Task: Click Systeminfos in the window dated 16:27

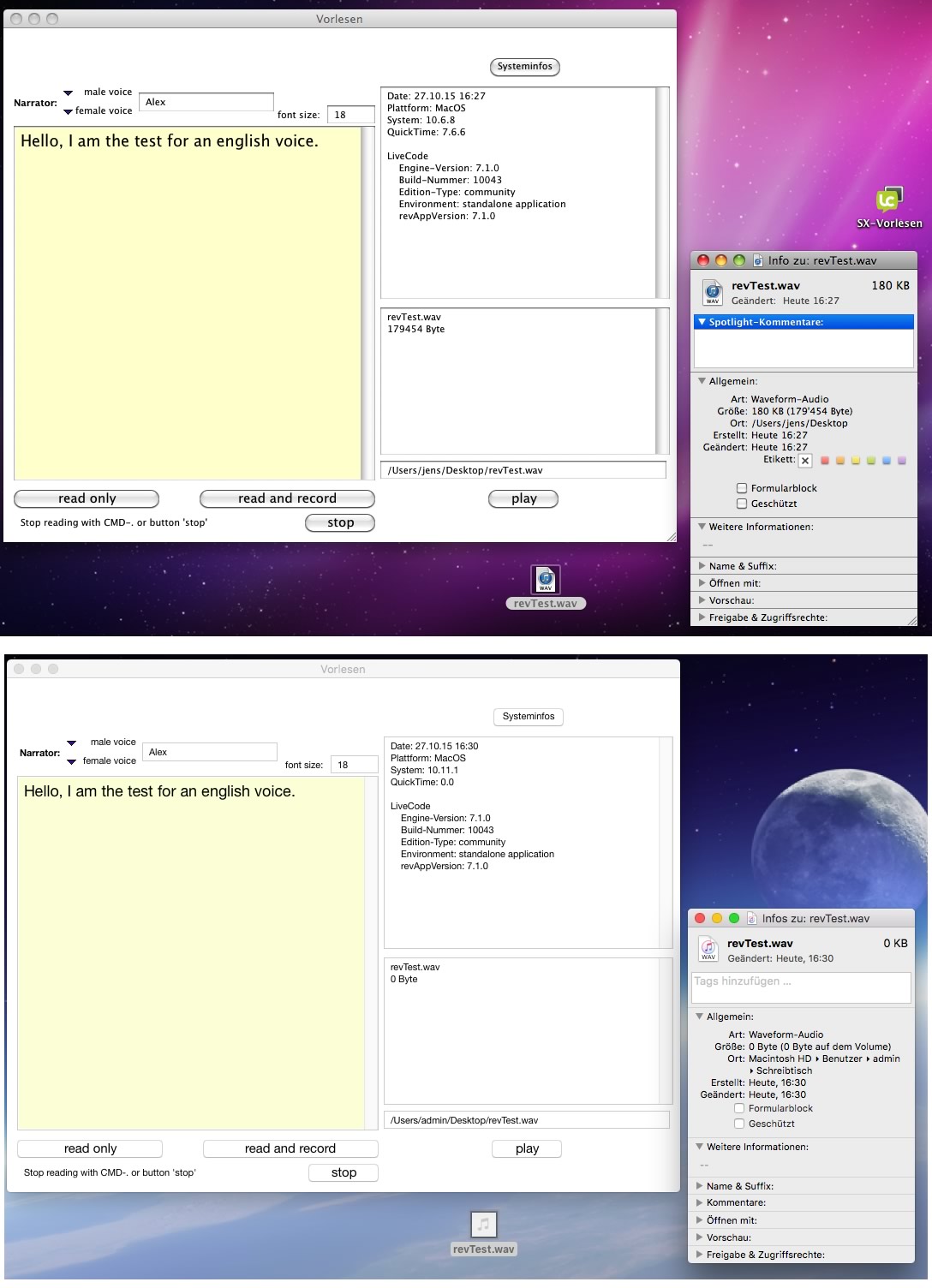Action: coord(525,67)
